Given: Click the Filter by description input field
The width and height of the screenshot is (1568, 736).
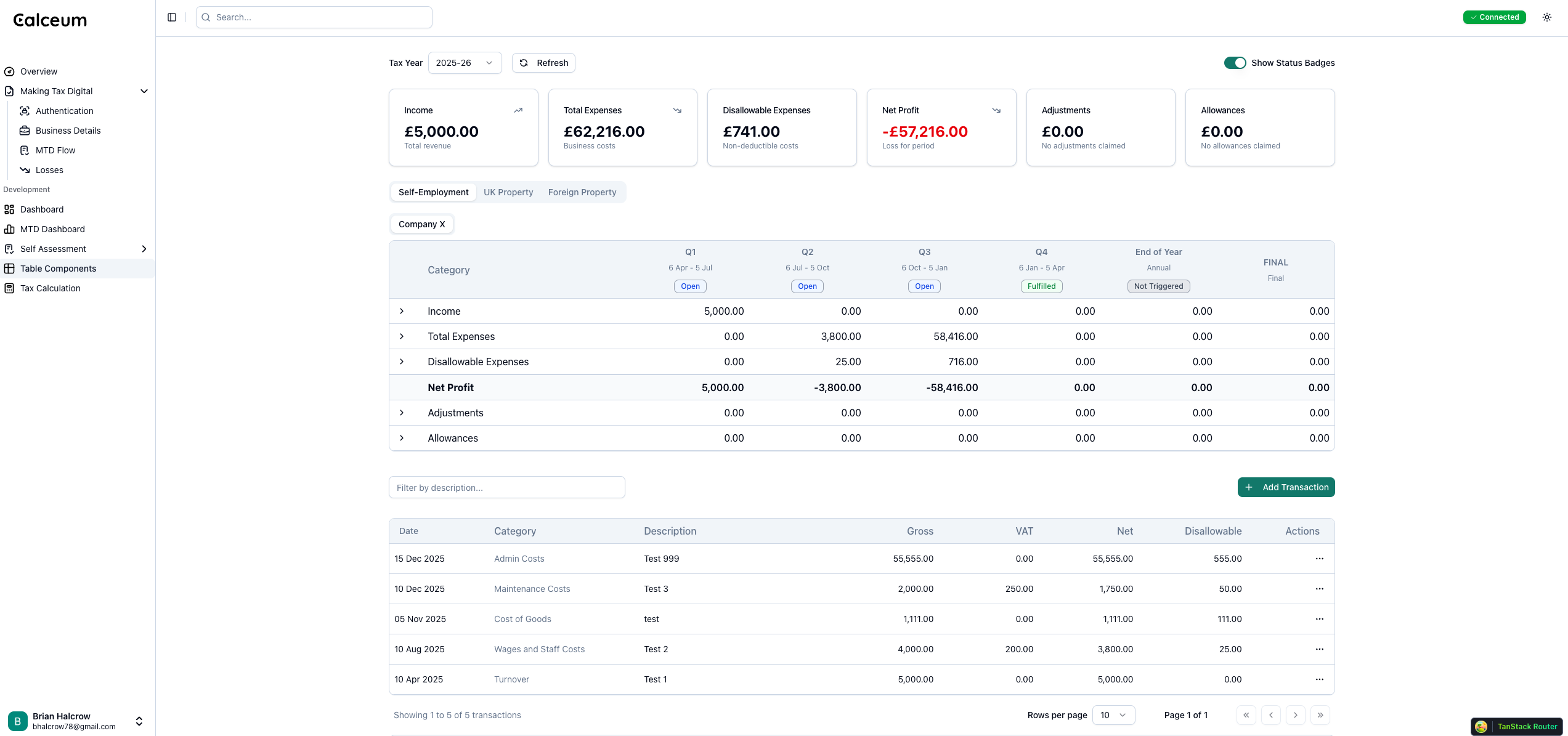Looking at the screenshot, I should 506,487.
